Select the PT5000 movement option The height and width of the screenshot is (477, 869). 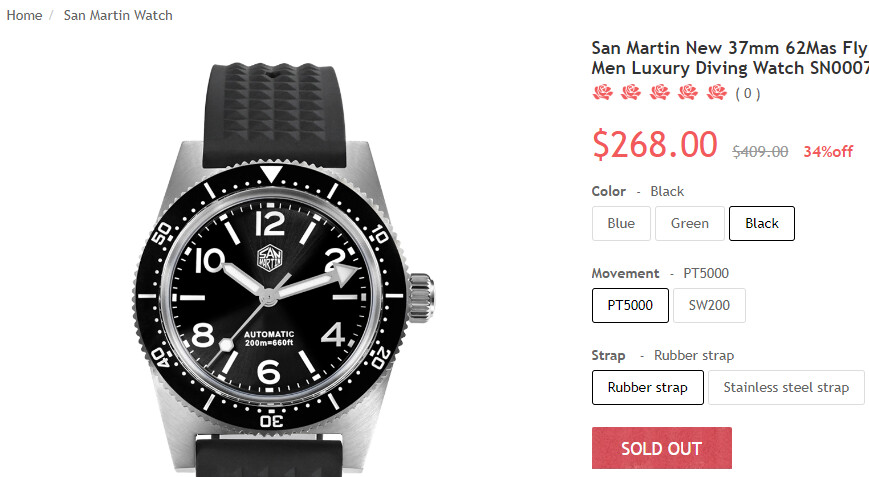point(630,305)
